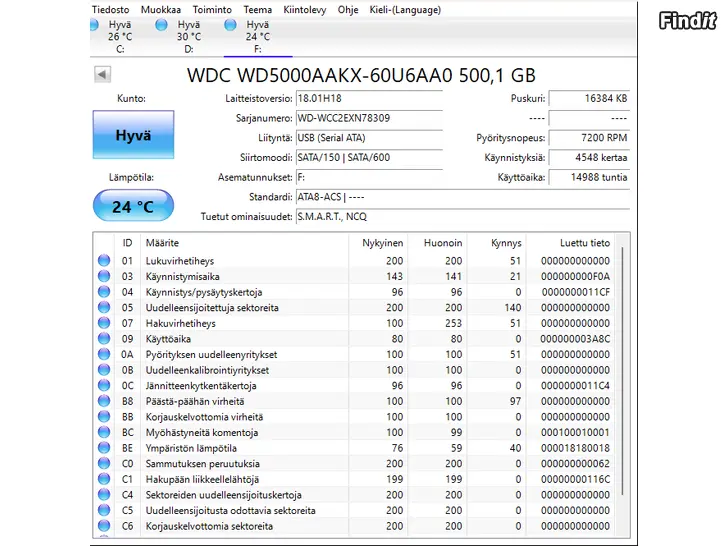728x546 pixels.
Task: Click the Luettu tieto column header
Action: pyautogui.click(x=585, y=243)
